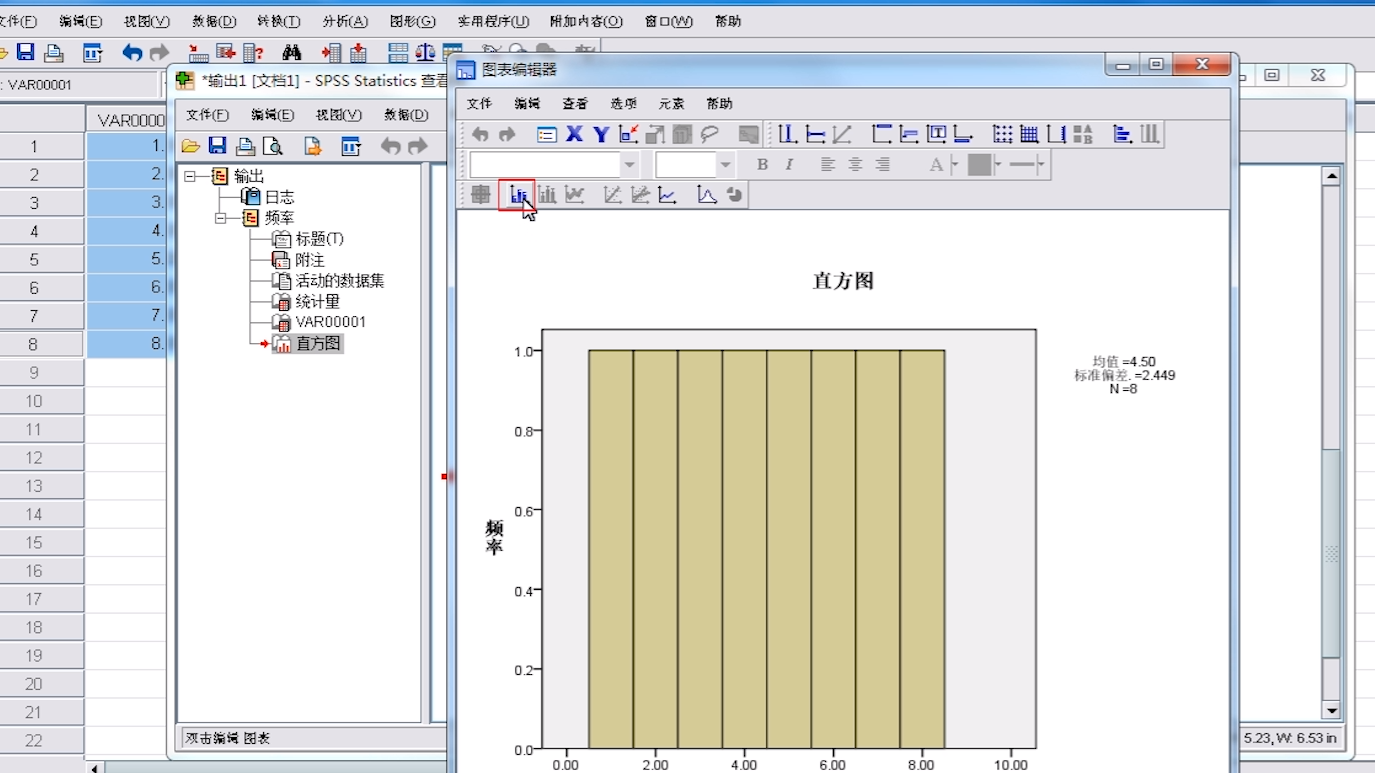Click the dotted grid lines icon
This screenshot has width=1375, height=773.
pyautogui.click(x=1003, y=134)
